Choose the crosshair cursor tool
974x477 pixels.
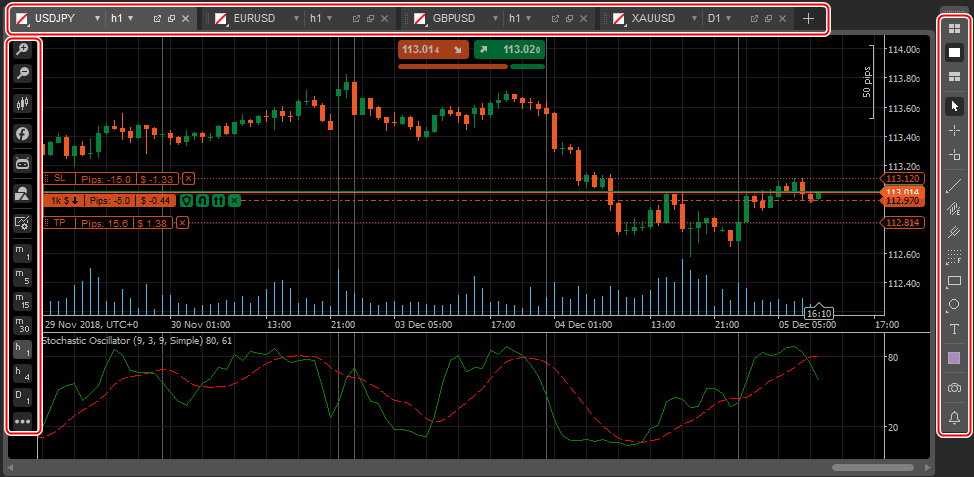click(x=953, y=130)
